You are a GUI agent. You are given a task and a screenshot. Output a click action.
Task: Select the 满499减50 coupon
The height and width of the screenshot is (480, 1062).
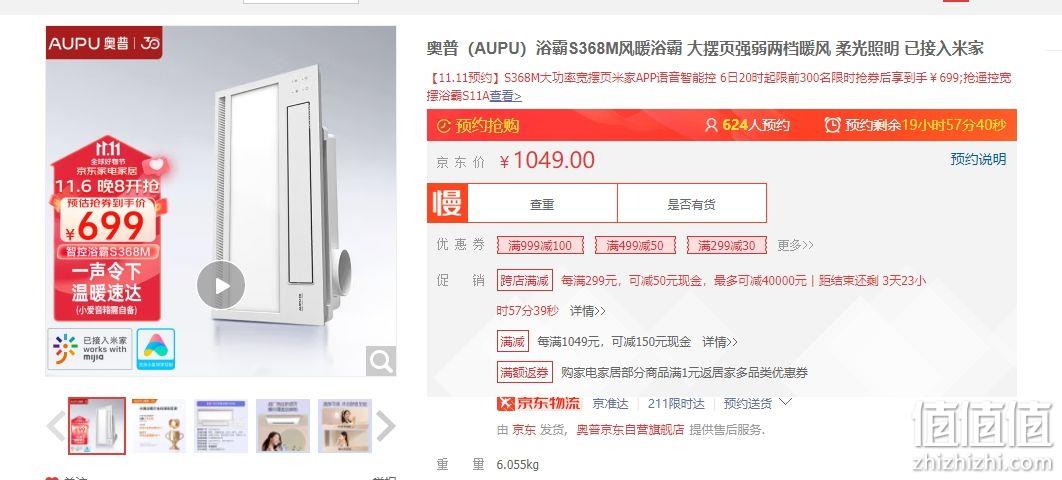pos(635,245)
